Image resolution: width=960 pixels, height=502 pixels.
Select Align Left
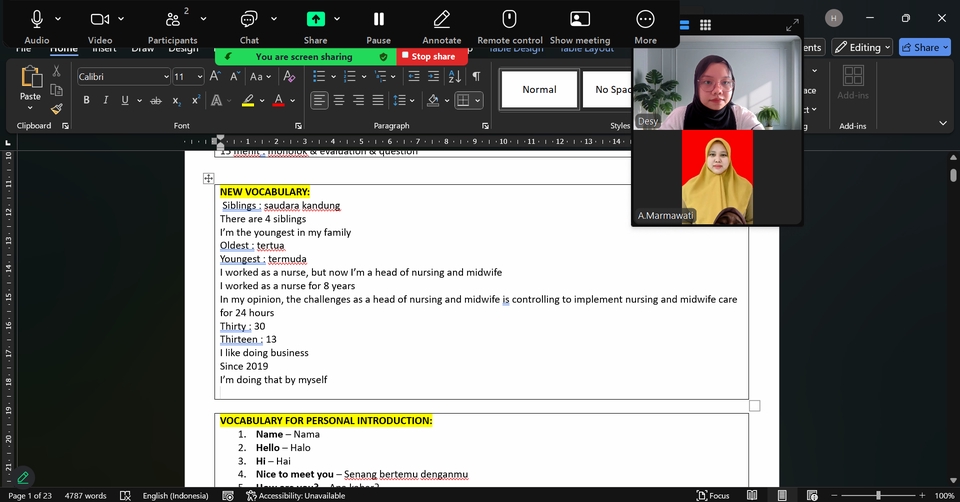pos(319,100)
